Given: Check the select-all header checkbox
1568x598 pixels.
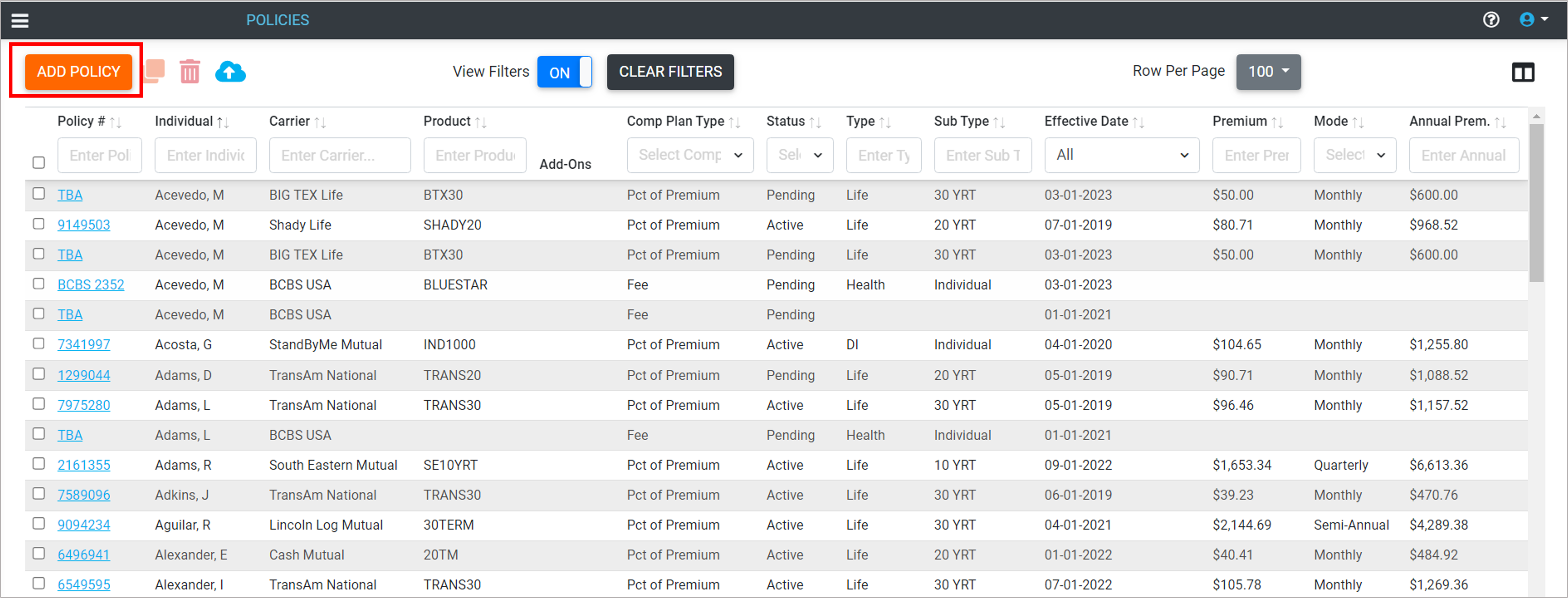Looking at the screenshot, I should (39, 163).
